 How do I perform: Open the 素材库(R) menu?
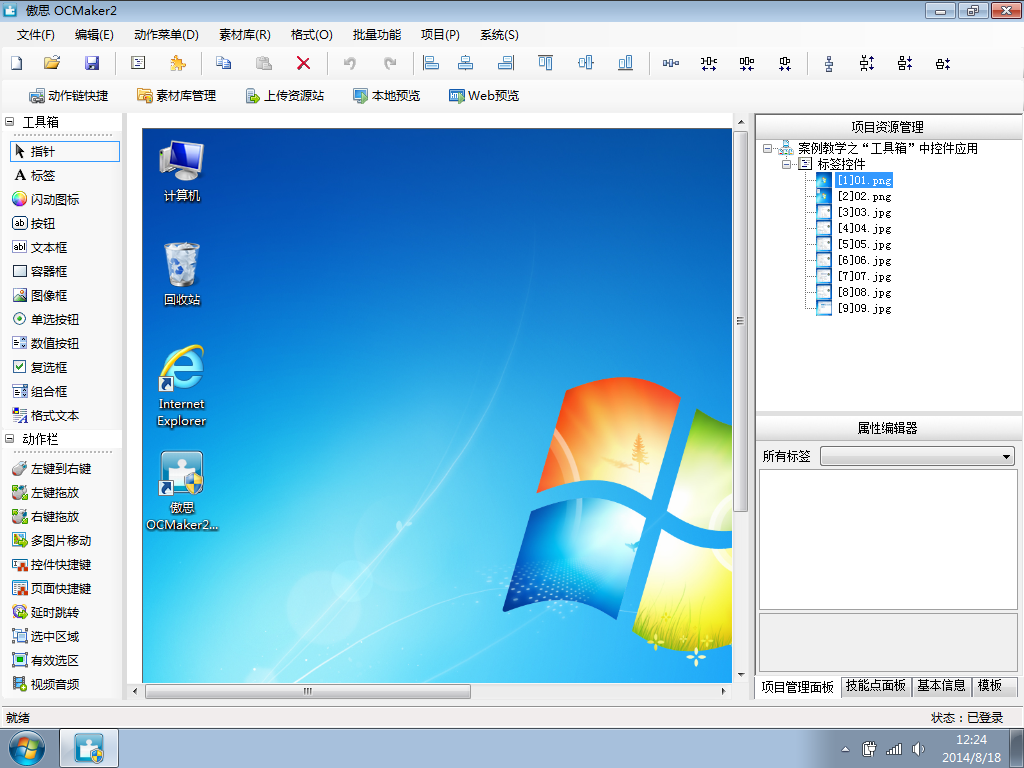coord(244,35)
